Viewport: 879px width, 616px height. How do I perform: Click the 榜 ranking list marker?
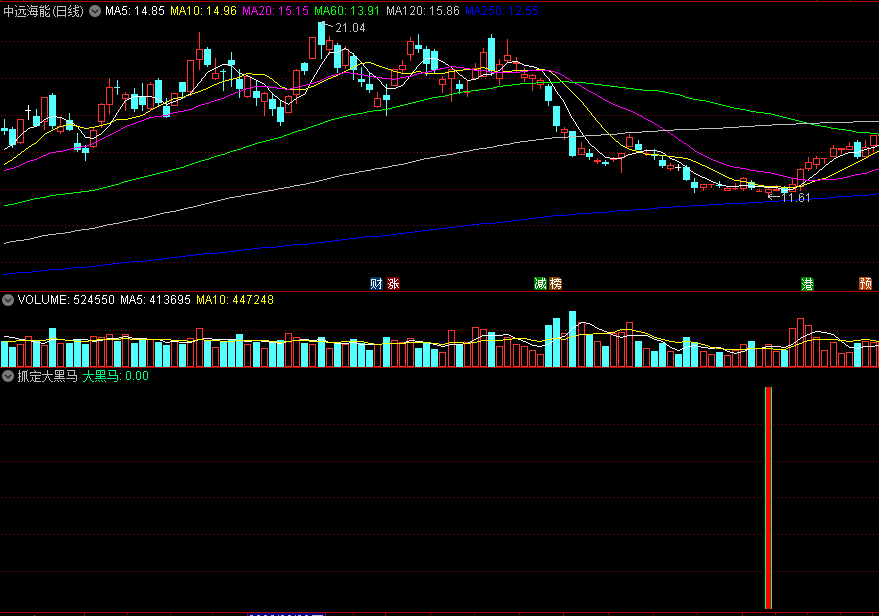coord(556,284)
